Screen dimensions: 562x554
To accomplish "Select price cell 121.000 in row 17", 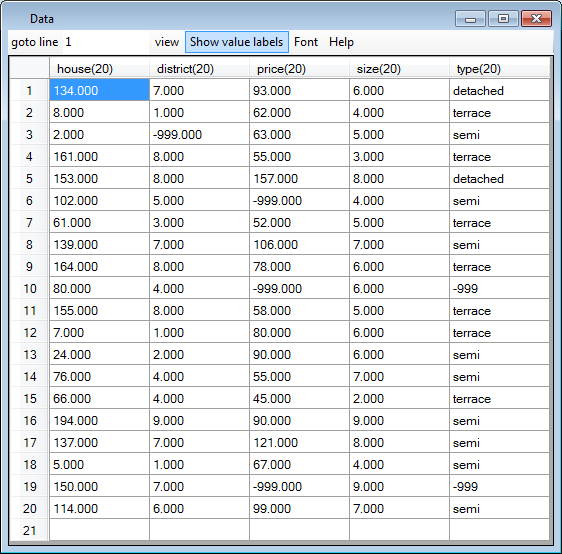I will (x=299, y=442).
